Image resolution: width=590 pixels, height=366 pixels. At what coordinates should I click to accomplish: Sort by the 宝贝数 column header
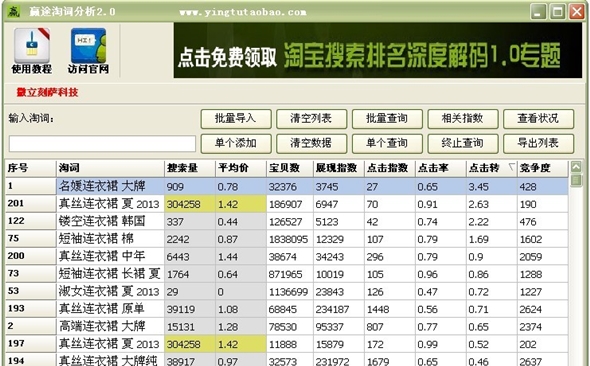pos(290,168)
